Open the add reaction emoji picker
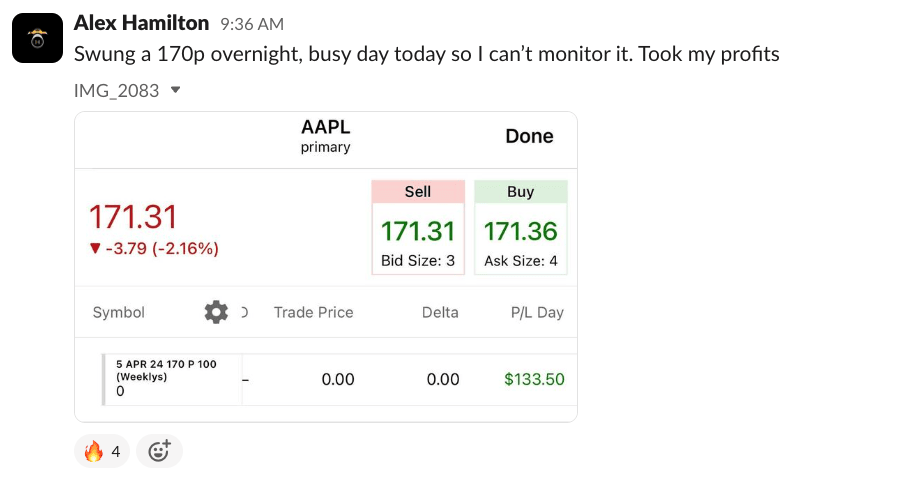The height and width of the screenshot is (478, 922). pyautogui.click(x=159, y=451)
